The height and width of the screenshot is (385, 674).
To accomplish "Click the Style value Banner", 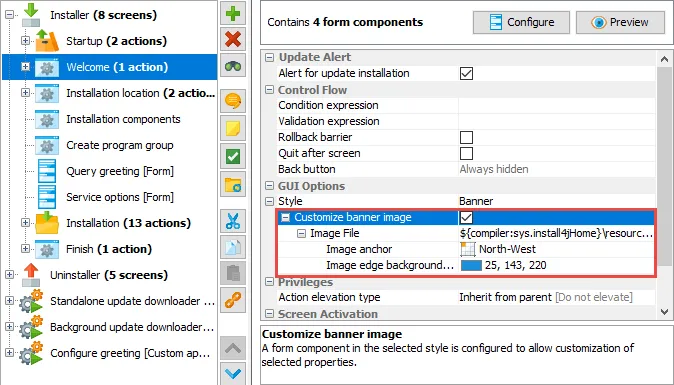I will (x=476, y=202).
